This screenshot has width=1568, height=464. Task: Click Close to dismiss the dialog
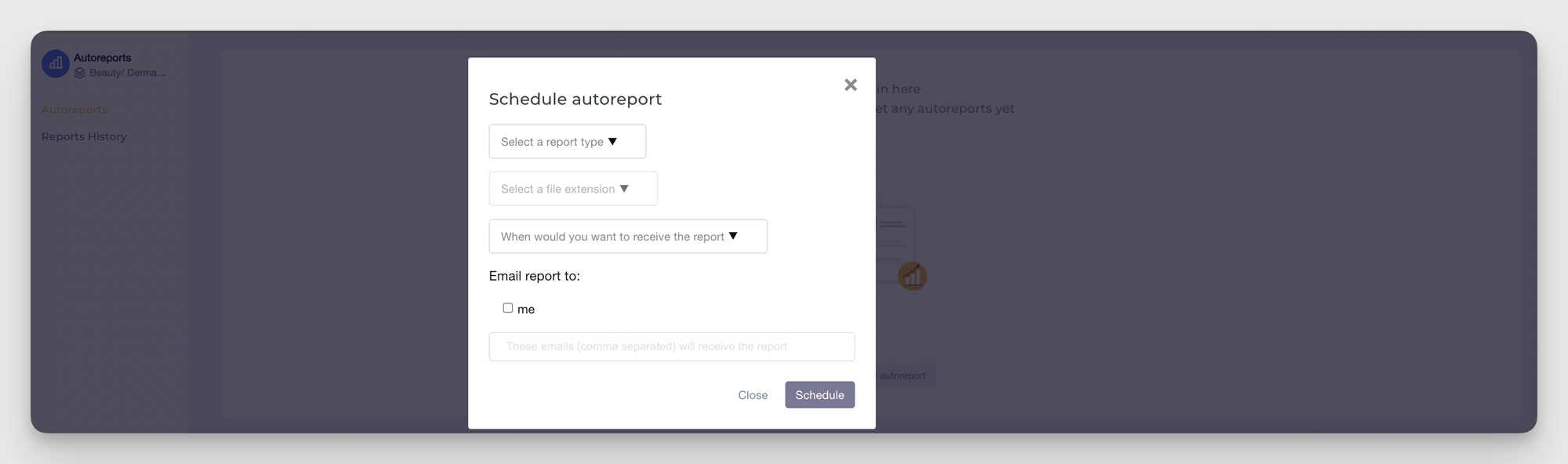point(753,394)
